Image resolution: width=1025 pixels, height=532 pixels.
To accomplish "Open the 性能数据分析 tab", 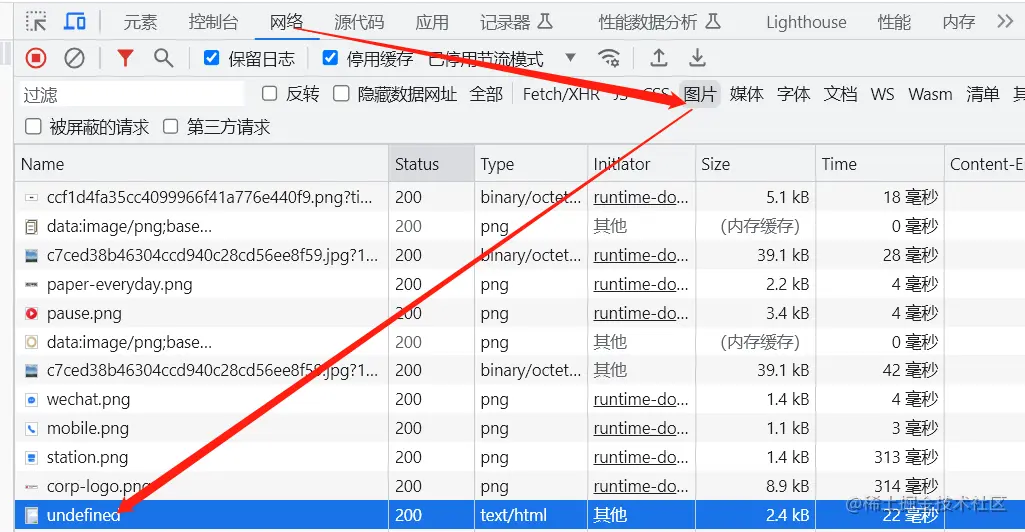I will point(660,22).
